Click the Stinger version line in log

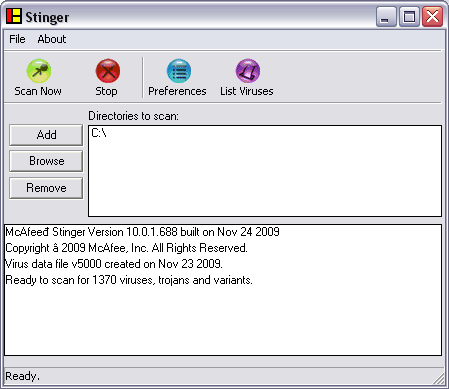142,232
